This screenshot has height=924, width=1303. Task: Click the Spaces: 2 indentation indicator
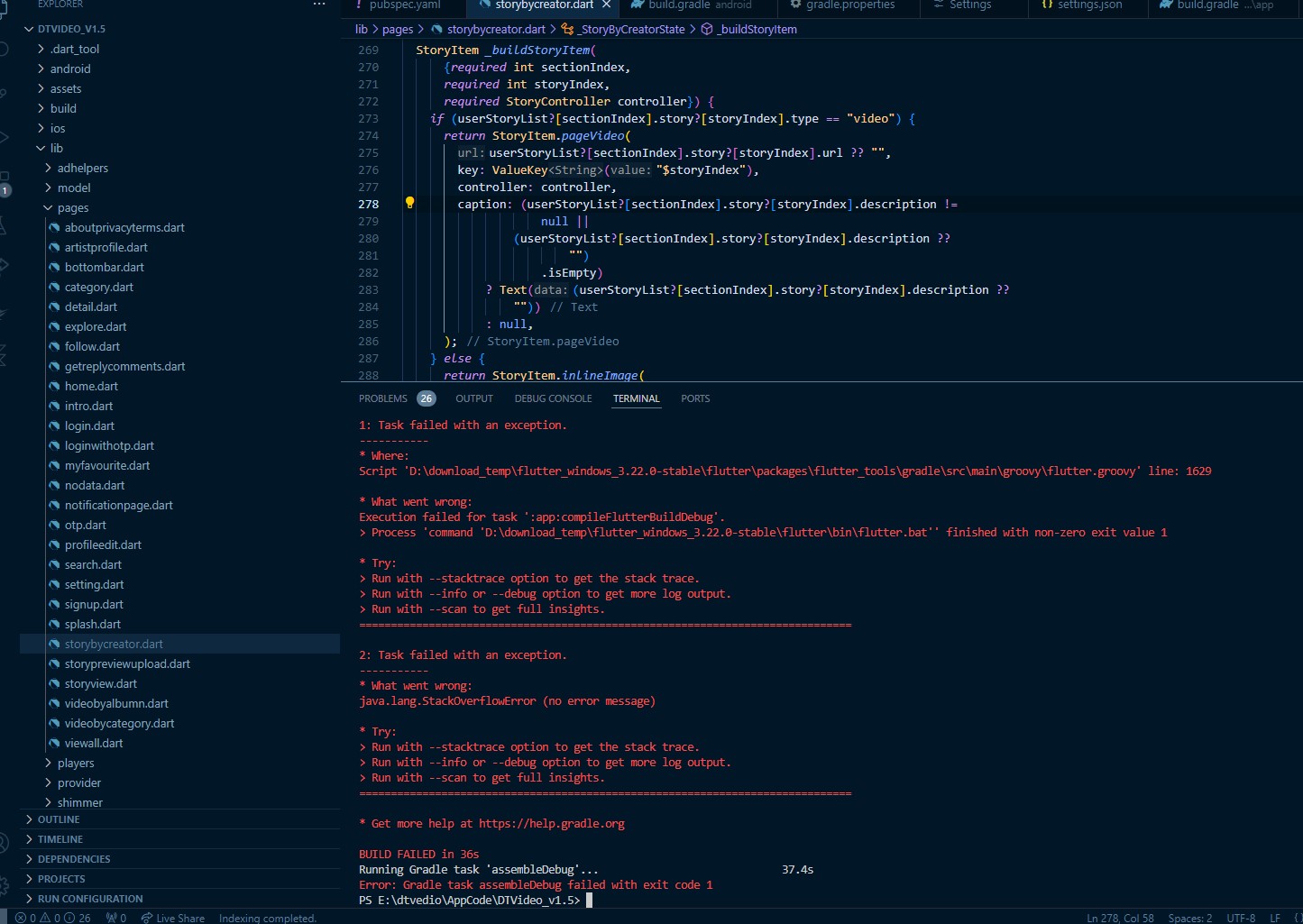(1190, 918)
